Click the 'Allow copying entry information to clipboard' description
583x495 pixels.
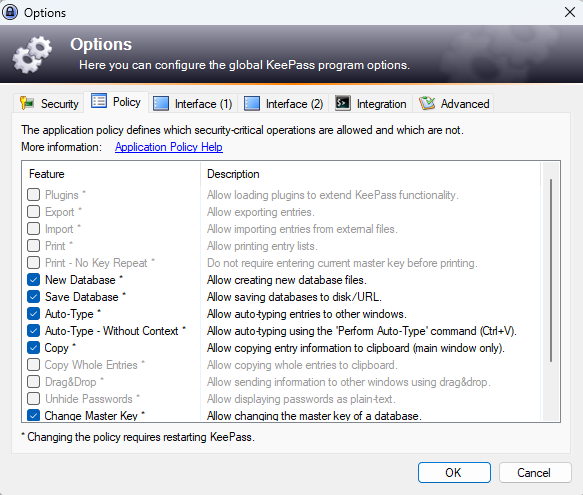point(356,348)
